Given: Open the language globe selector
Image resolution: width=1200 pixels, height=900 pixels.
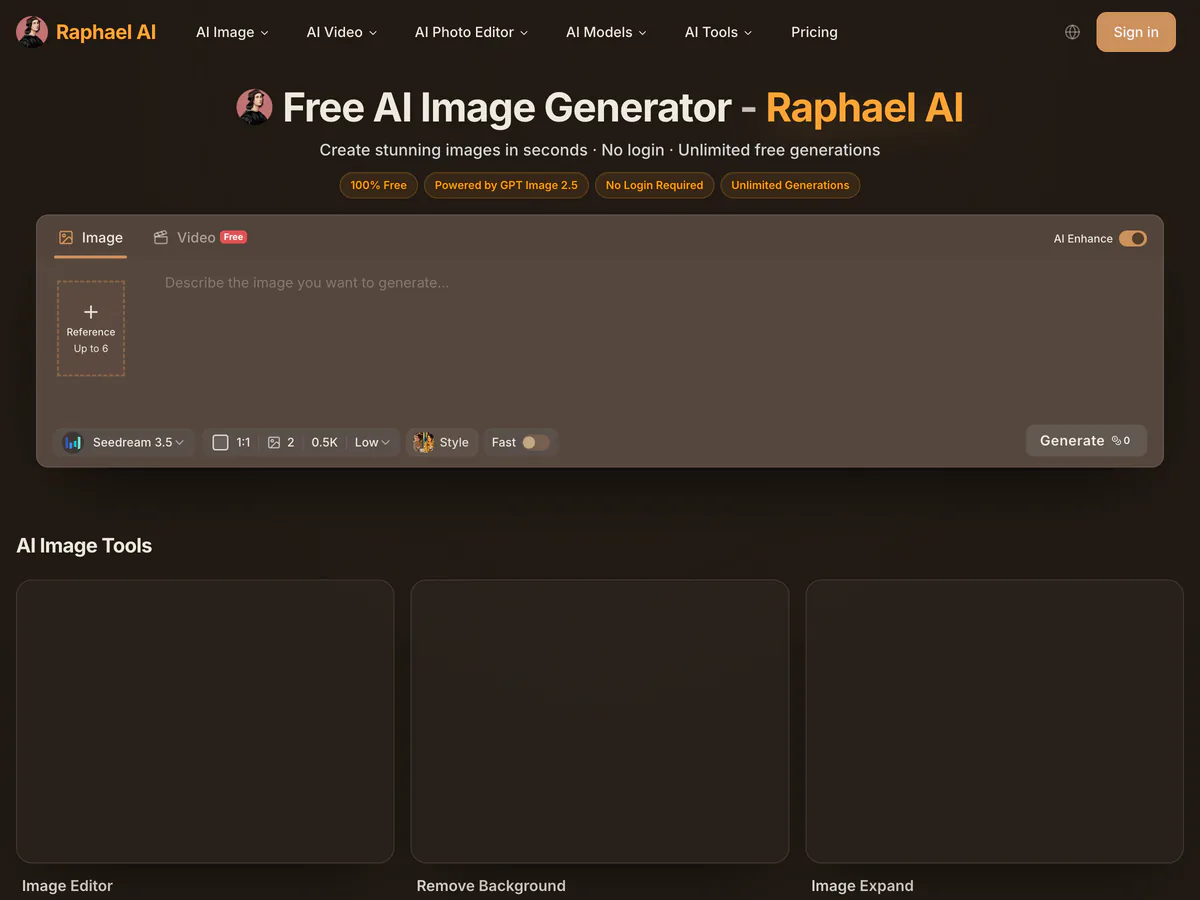Looking at the screenshot, I should pyautogui.click(x=1072, y=32).
